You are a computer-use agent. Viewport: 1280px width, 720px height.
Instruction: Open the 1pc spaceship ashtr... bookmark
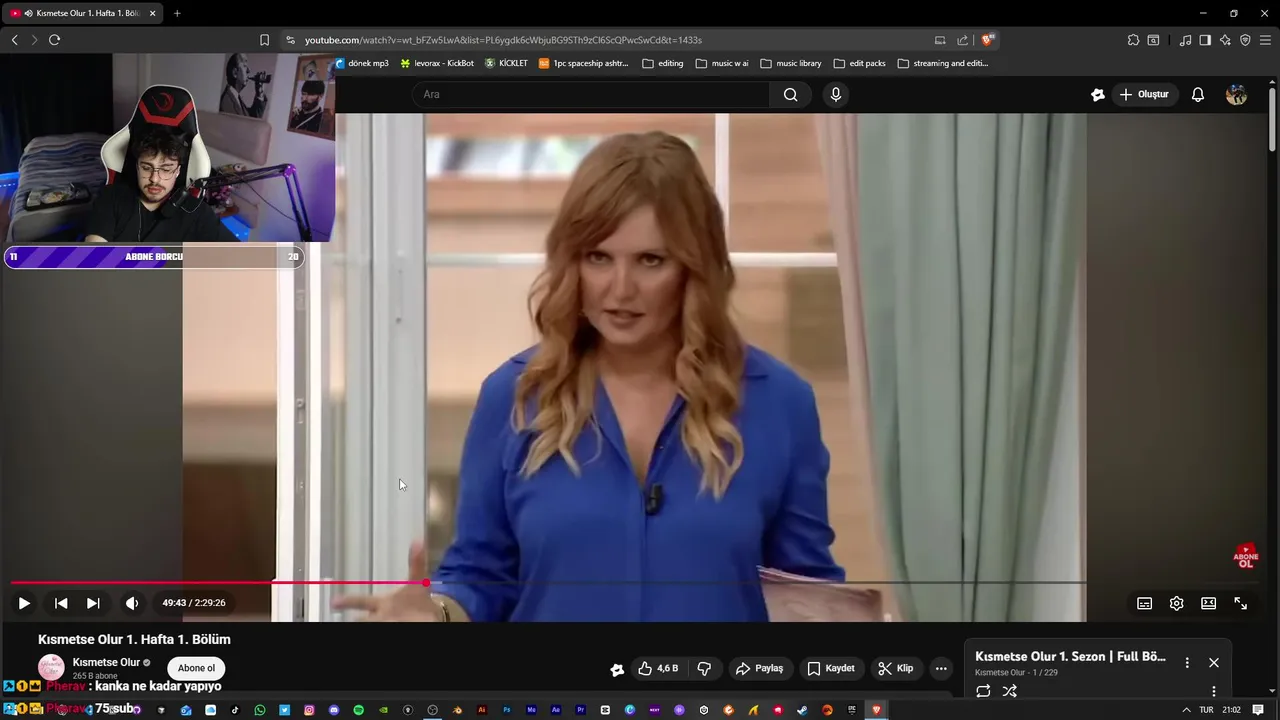point(584,63)
